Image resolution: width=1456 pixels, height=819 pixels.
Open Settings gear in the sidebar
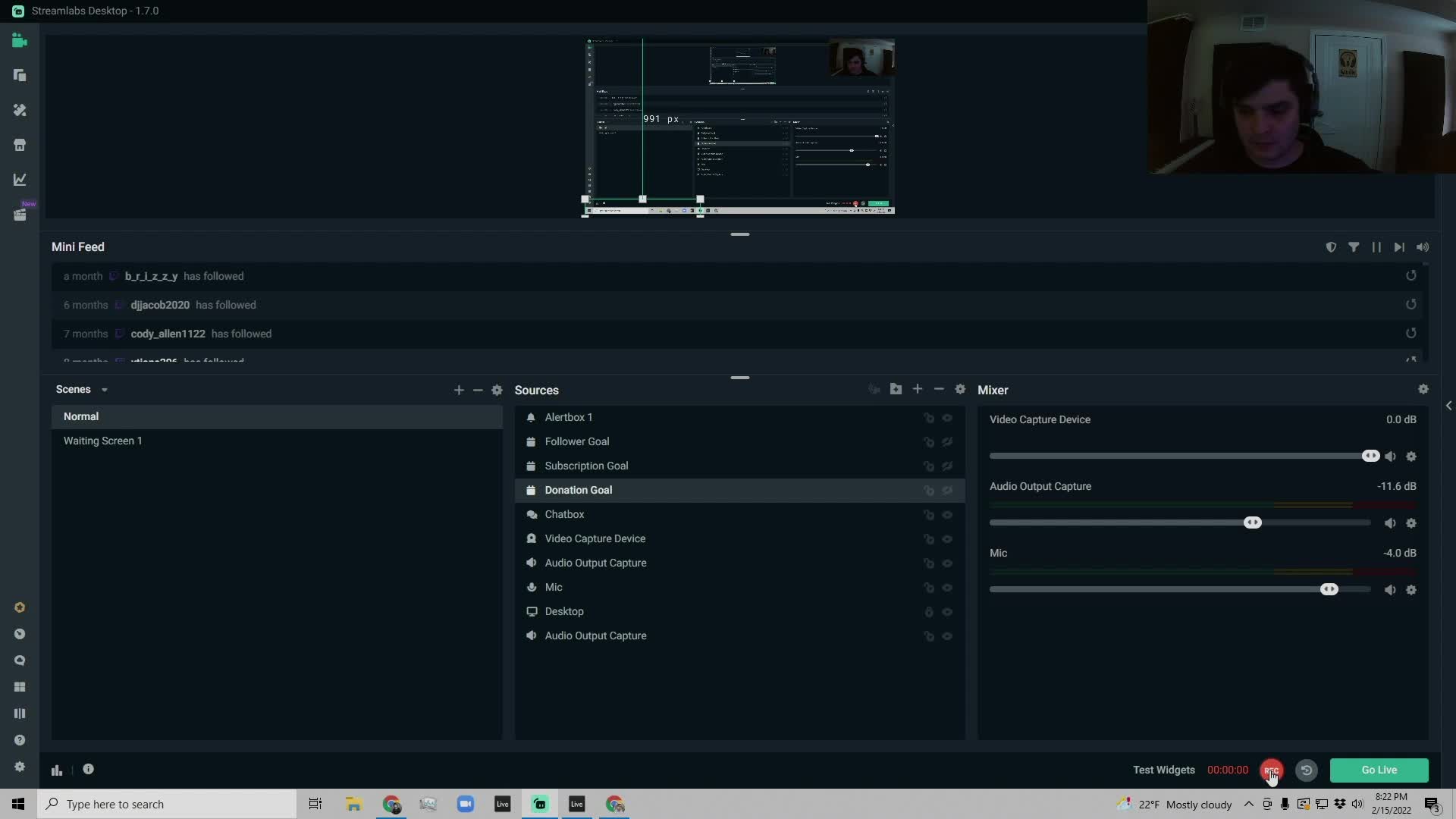[x=20, y=767]
